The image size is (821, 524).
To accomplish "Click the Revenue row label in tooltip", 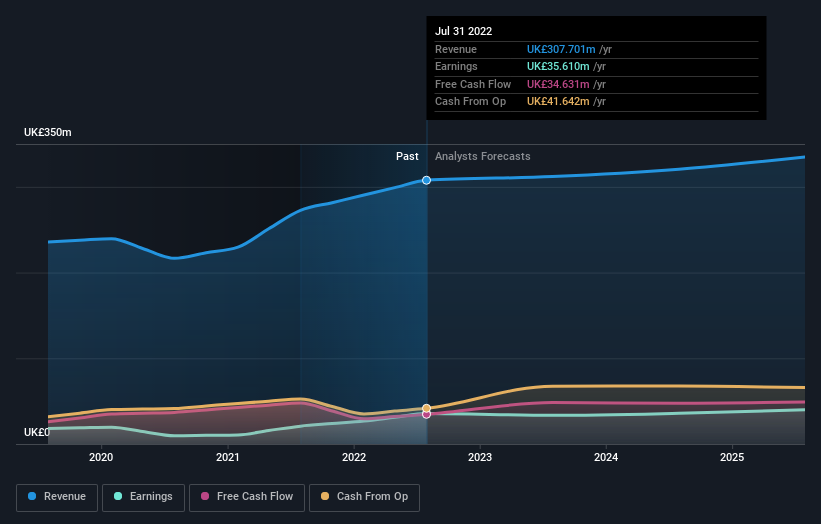I will pyautogui.click(x=456, y=49).
